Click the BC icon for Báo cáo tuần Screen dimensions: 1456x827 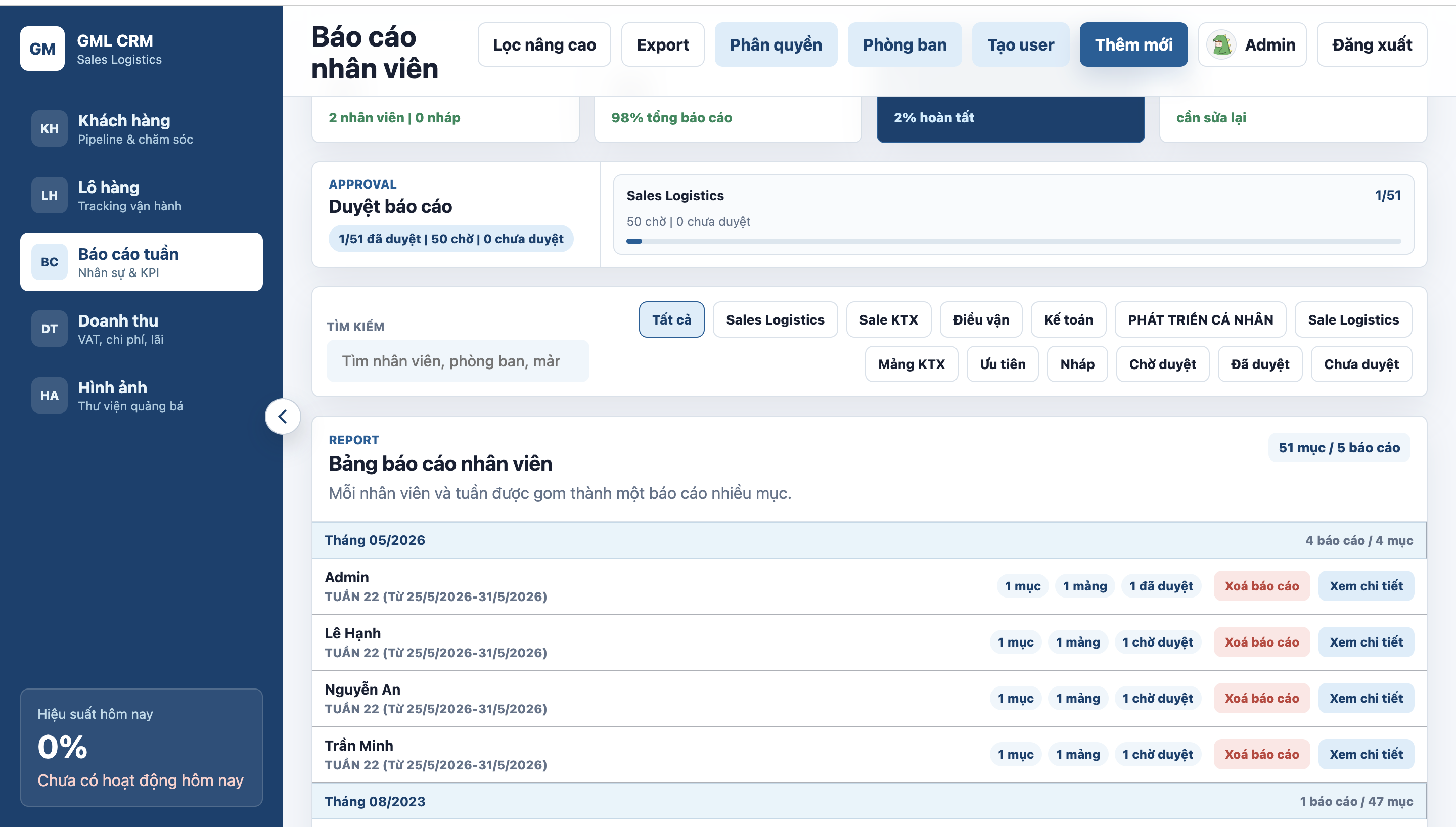50,262
